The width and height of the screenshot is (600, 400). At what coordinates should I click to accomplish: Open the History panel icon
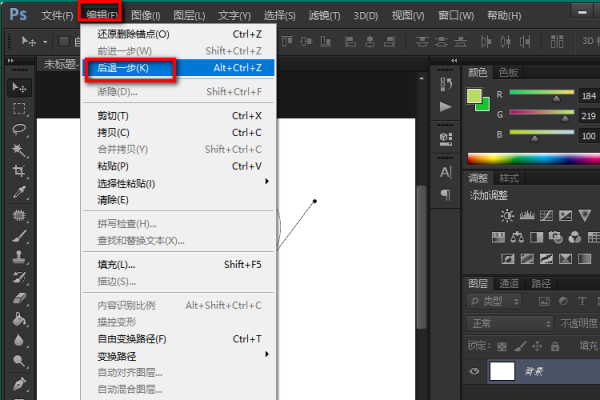tap(446, 84)
